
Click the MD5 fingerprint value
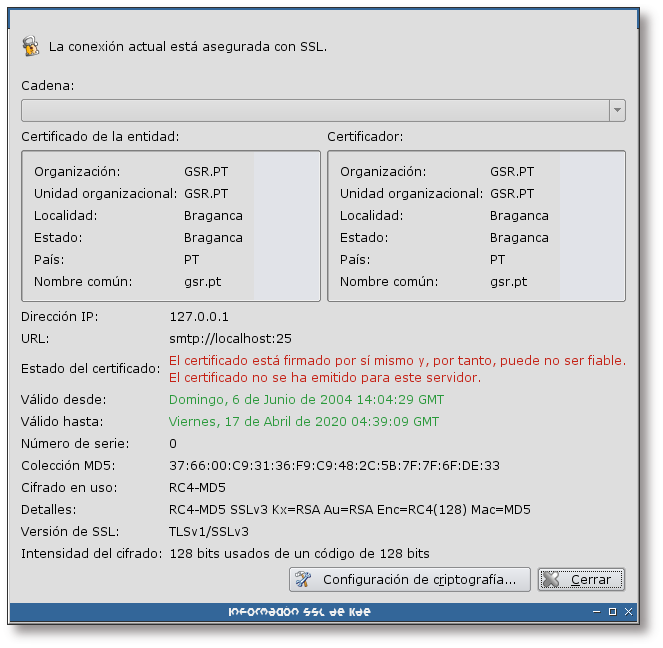point(334,465)
